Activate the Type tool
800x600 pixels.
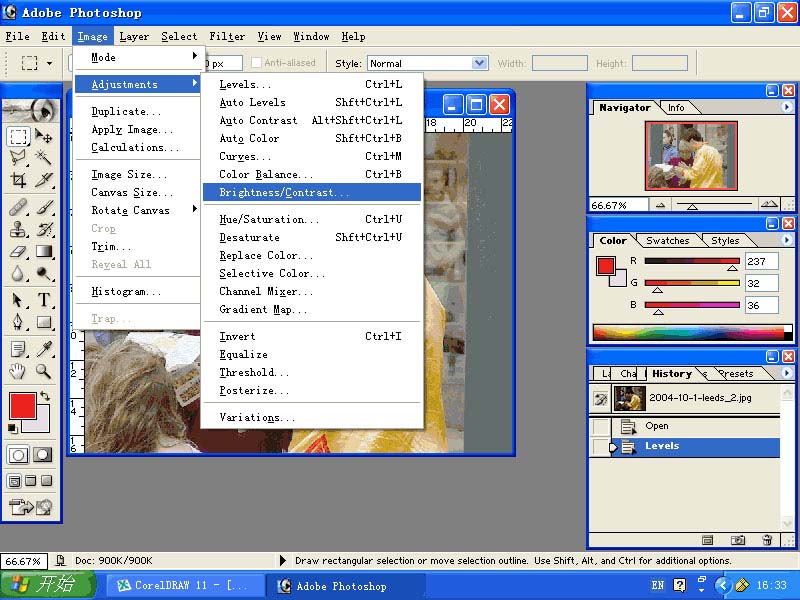pyautogui.click(x=44, y=301)
